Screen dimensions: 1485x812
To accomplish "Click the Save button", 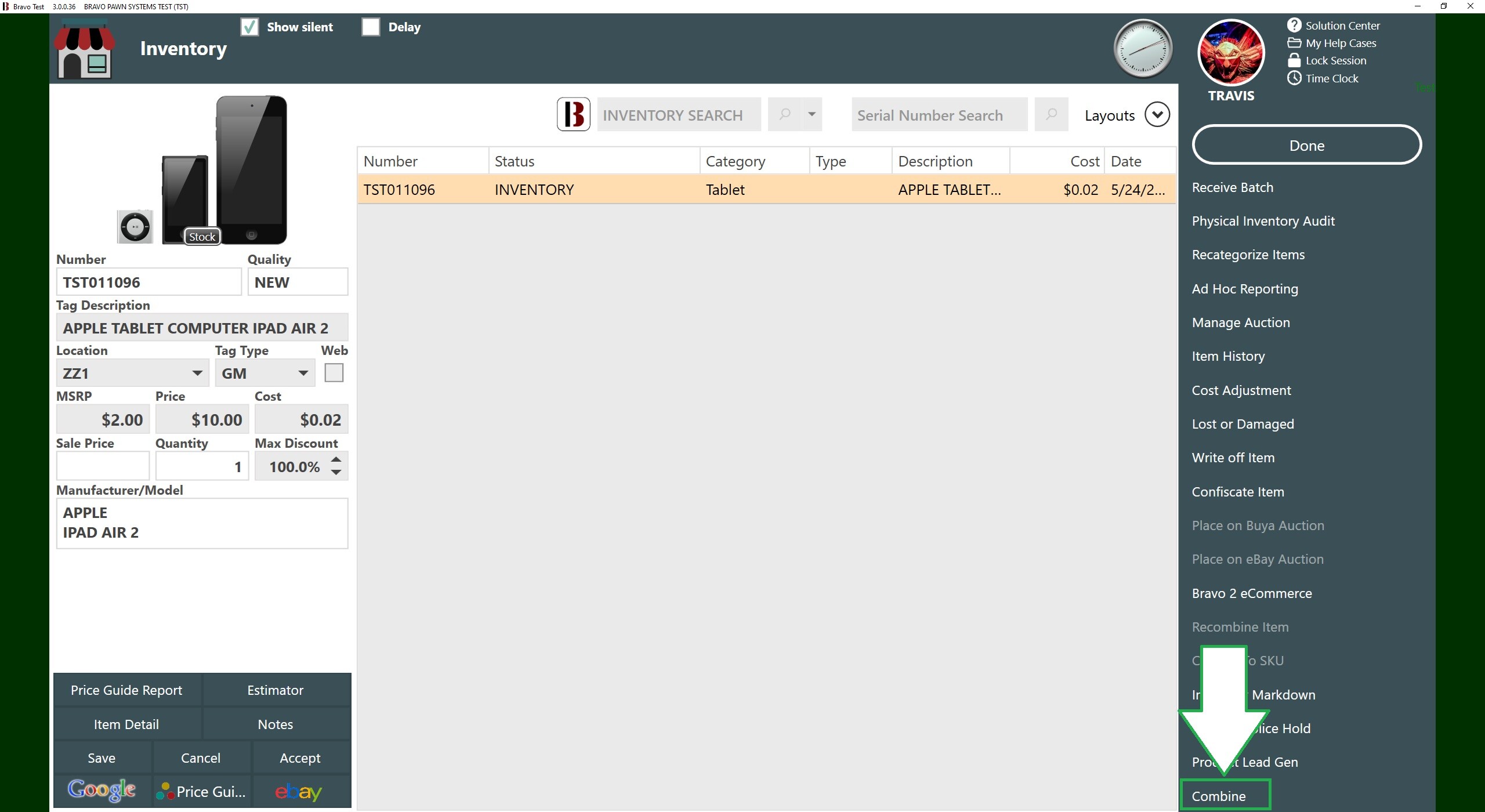I will [x=102, y=757].
